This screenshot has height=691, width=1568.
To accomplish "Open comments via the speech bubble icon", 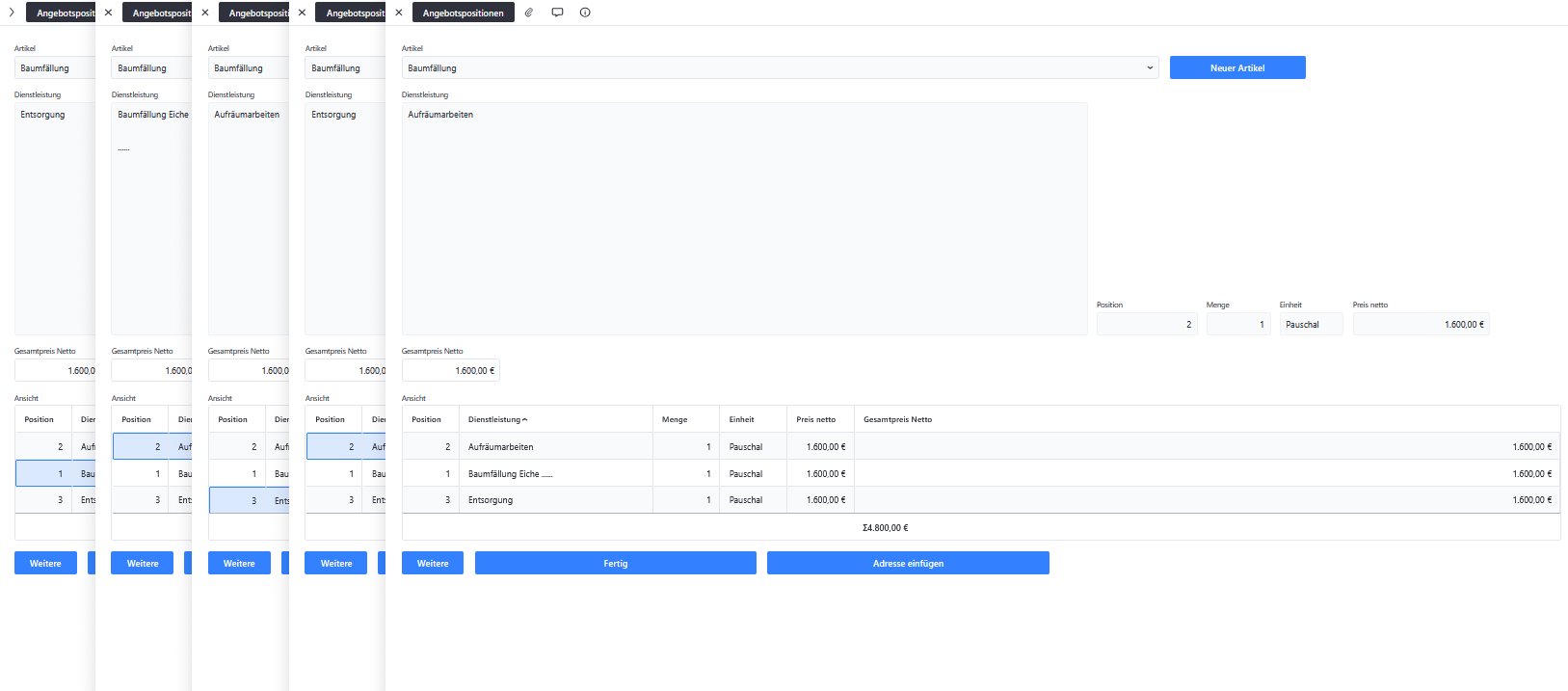I will 557,13.
